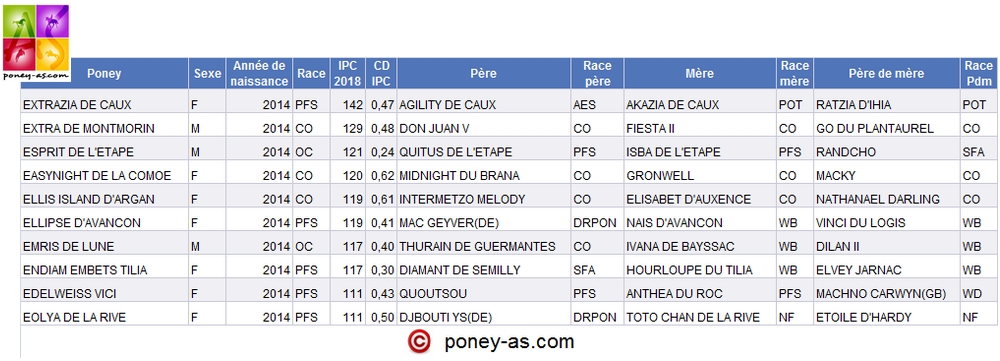Viewport: 1000px width, 361px height.
Task: Select the Poney column header
Action: click(105, 73)
